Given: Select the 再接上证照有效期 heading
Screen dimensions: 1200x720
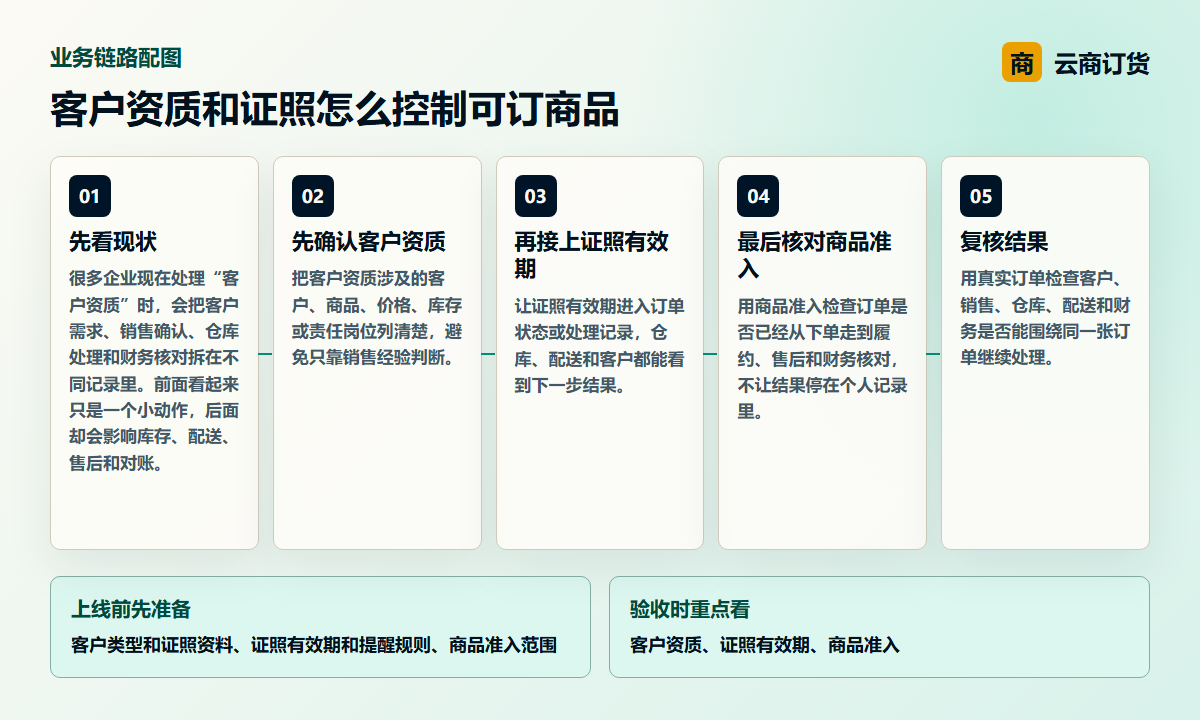Looking at the screenshot, I should (x=592, y=256).
